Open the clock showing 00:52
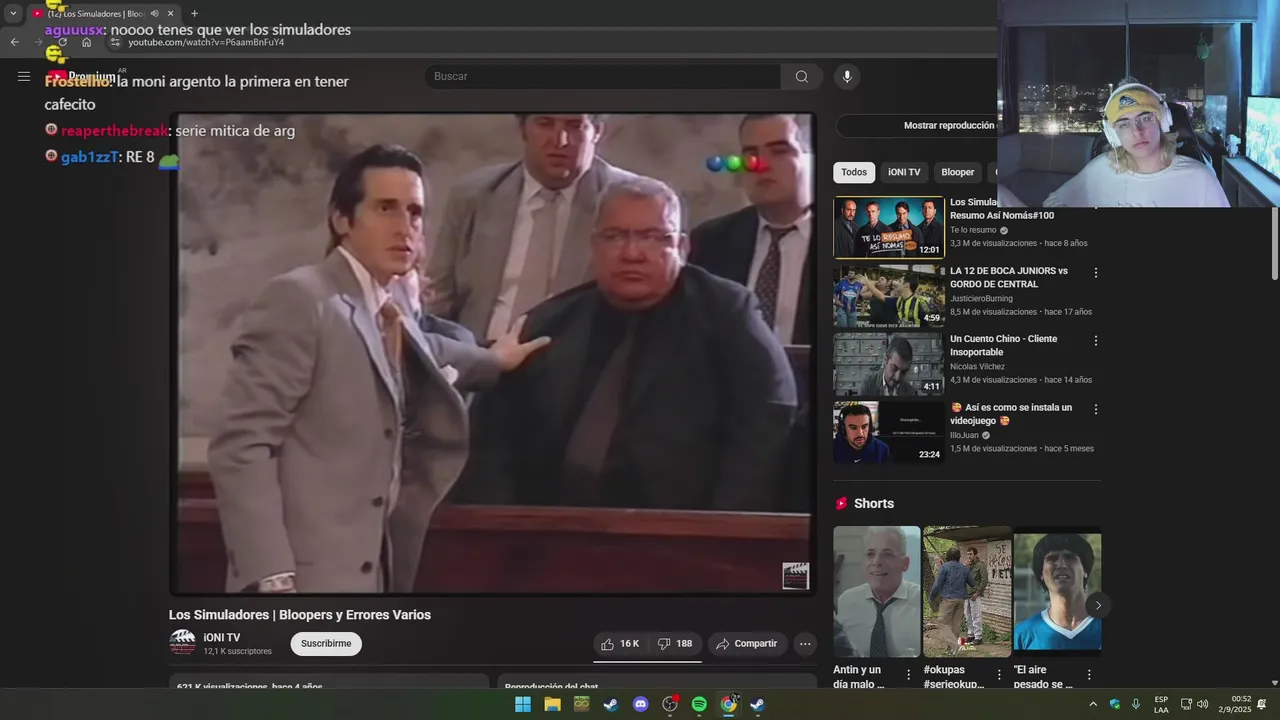Image resolution: width=1280 pixels, height=720 pixels. pos(1235,704)
